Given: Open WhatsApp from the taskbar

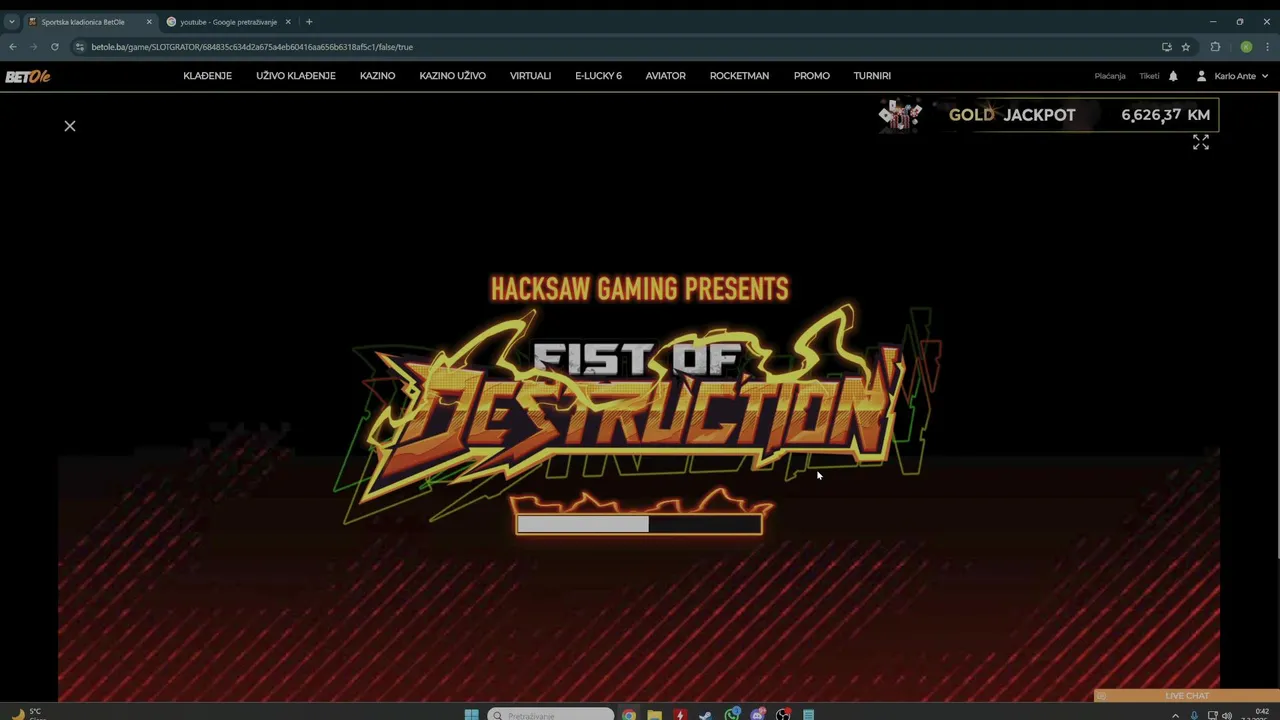Looking at the screenshot, I should coord(732,715).
